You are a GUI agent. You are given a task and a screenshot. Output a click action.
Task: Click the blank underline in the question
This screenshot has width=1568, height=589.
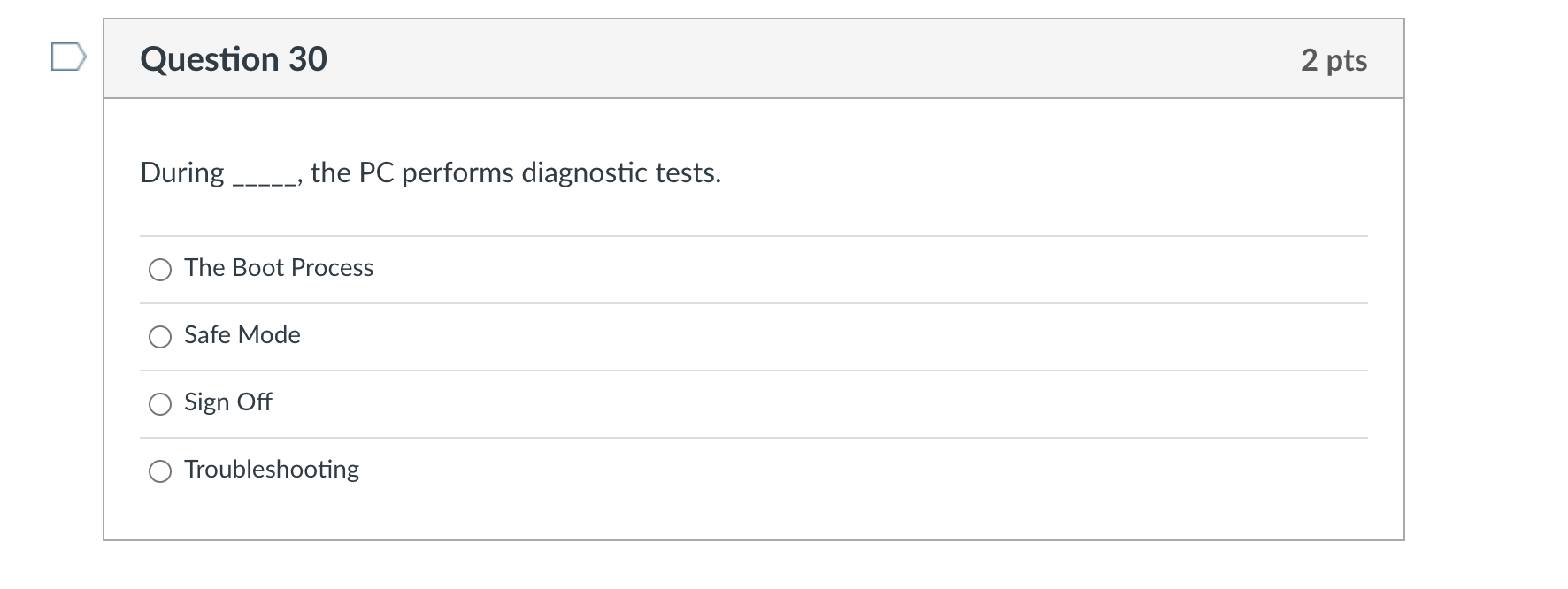[263, 181]
